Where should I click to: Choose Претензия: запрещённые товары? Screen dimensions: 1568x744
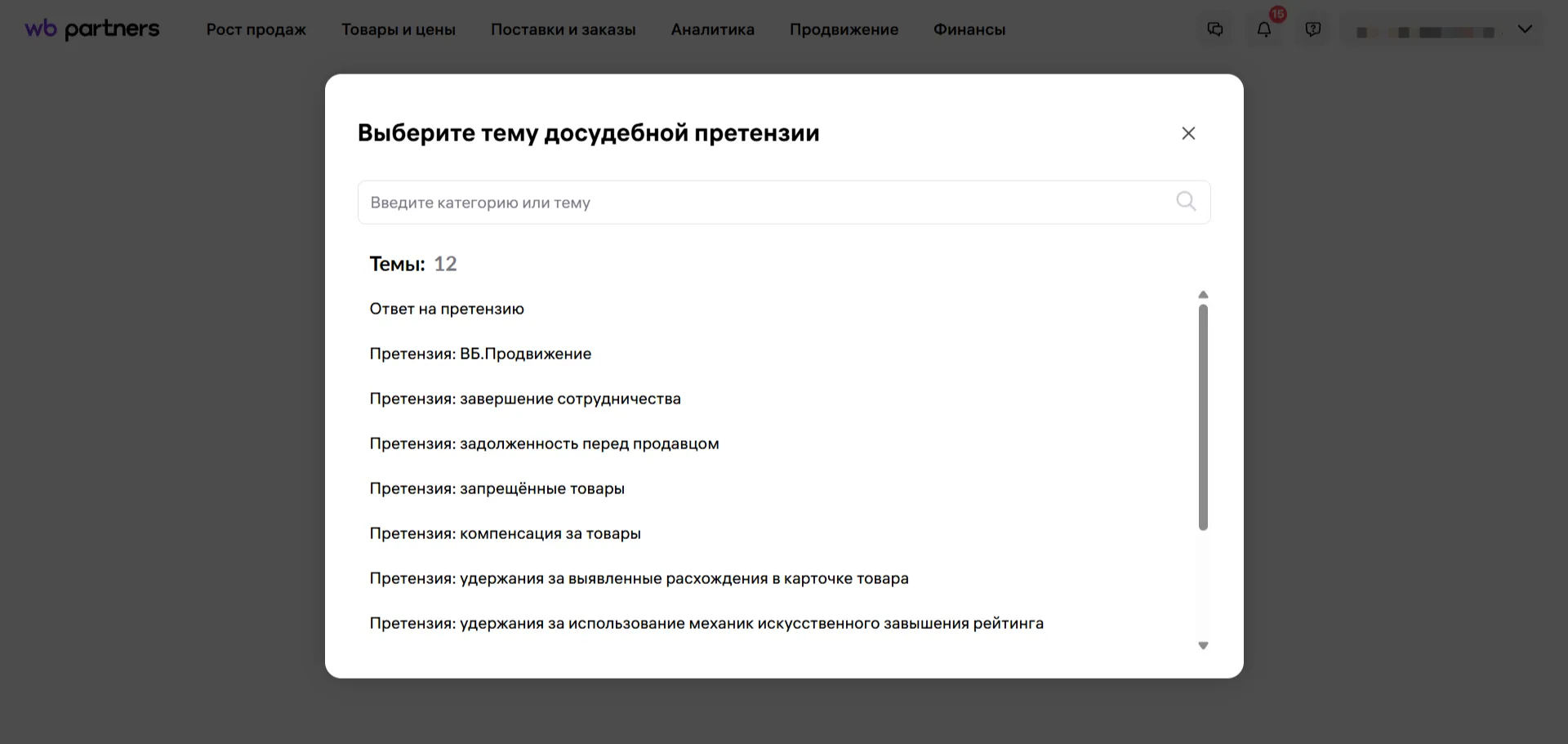497,488
